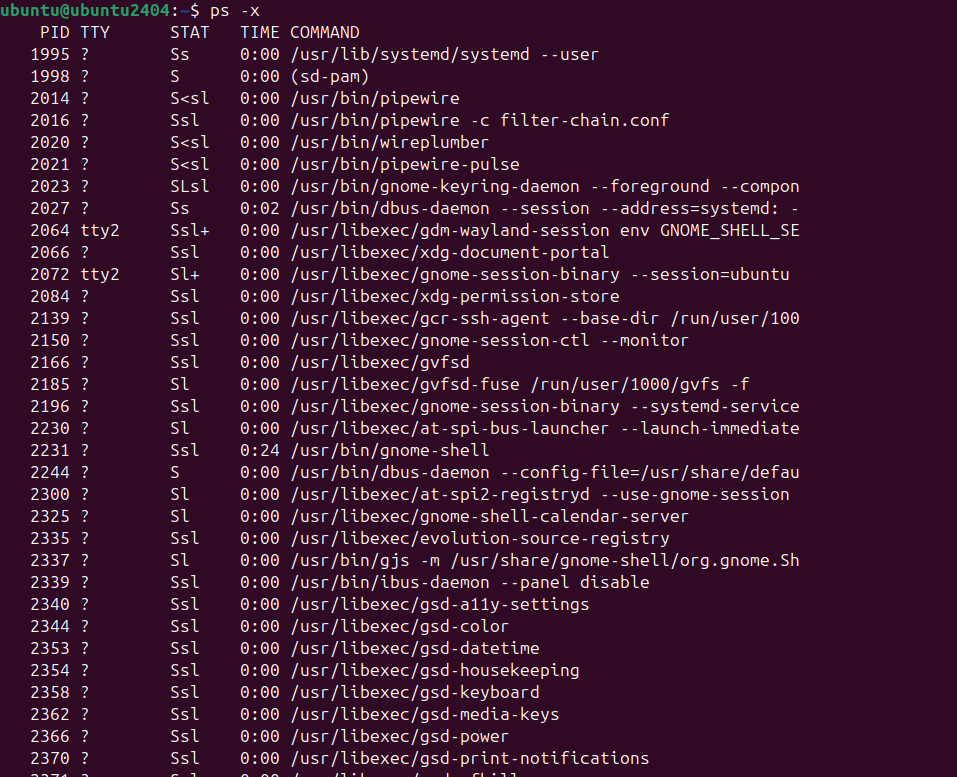957x777 pixels.
Task: Click the /usr/bin/wireplumber command path
Action: click(x=390, y=142)
